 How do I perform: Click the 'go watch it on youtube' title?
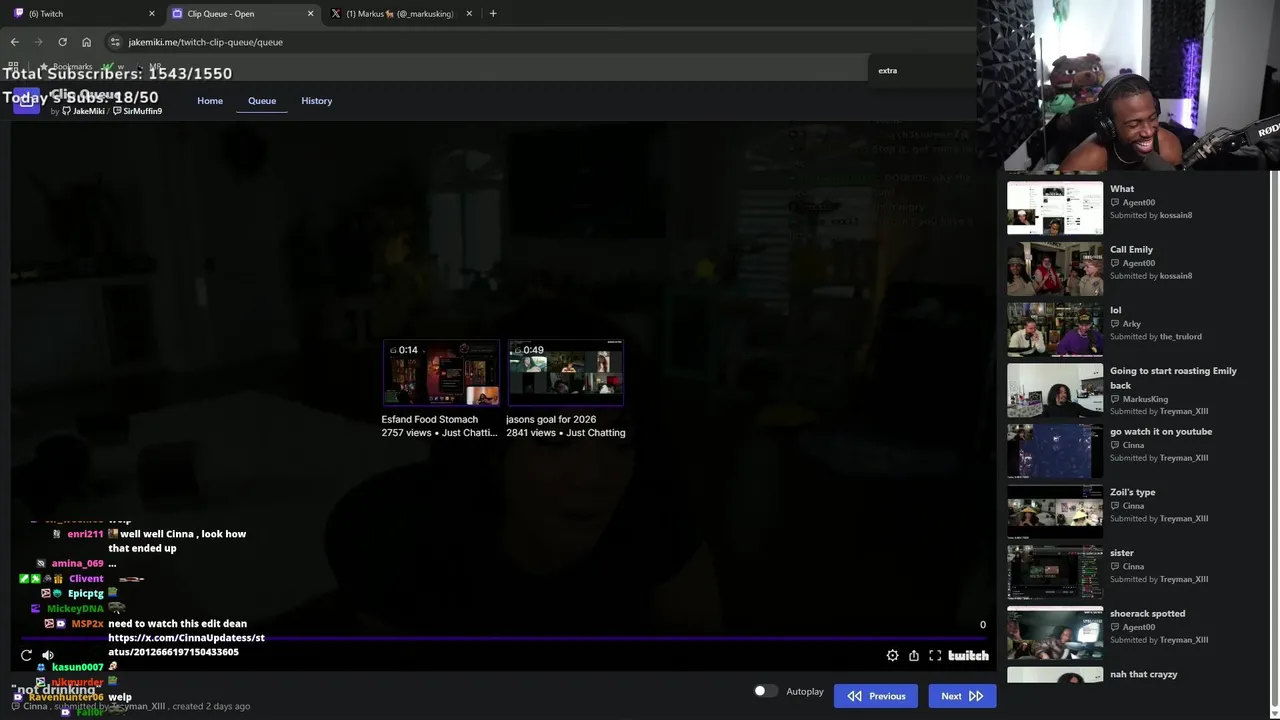point(1161,432)
